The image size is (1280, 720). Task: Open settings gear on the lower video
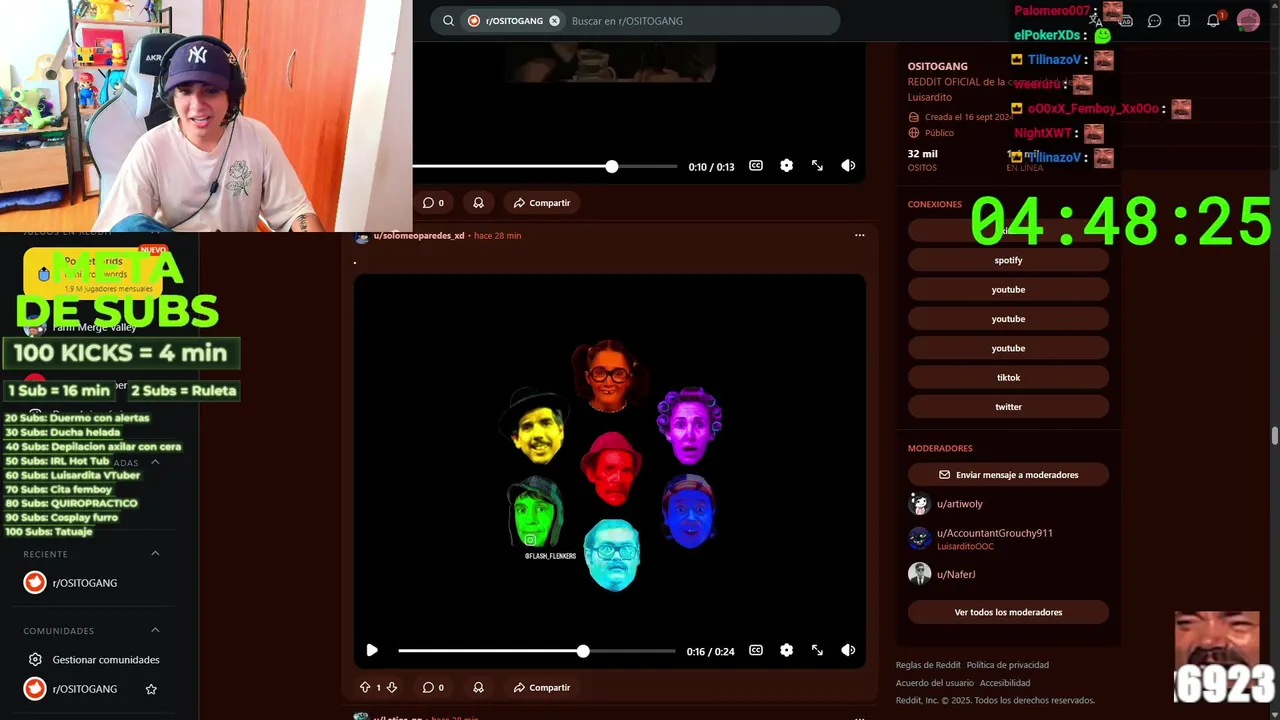(x=786, y=651)
